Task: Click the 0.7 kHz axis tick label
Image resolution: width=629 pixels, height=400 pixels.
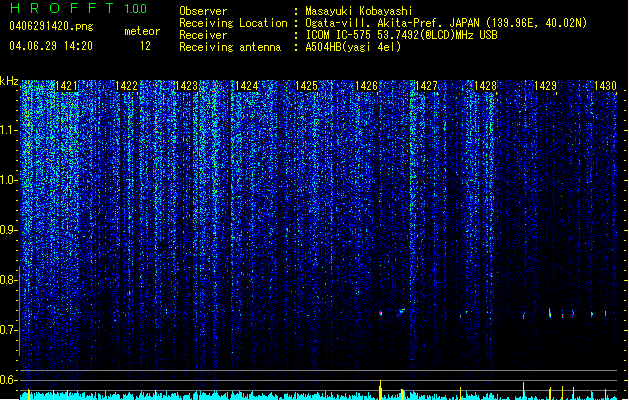Action: [9, 330]
